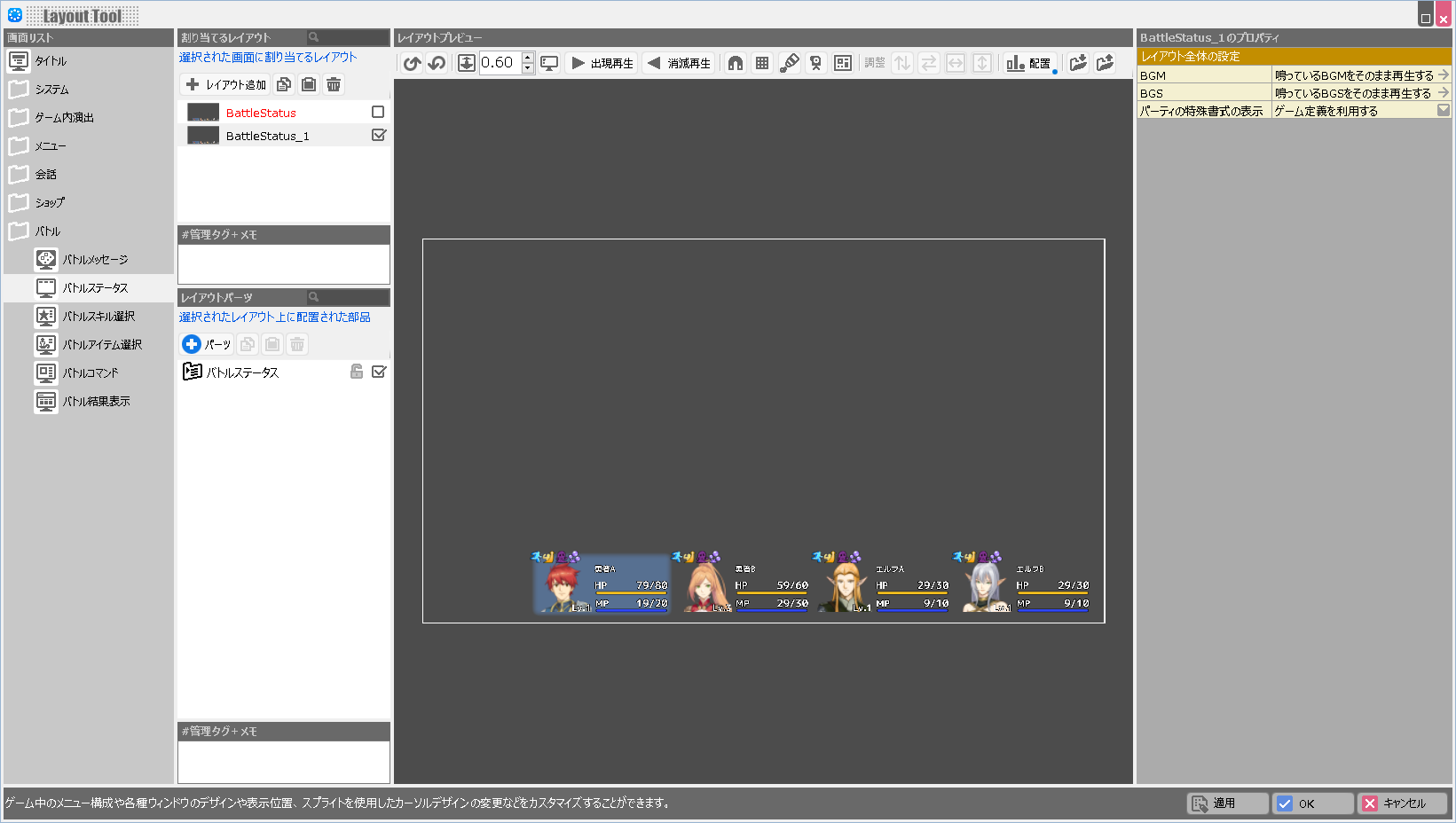
Task: Click the monitor preview icon
Action: point(549,63)
